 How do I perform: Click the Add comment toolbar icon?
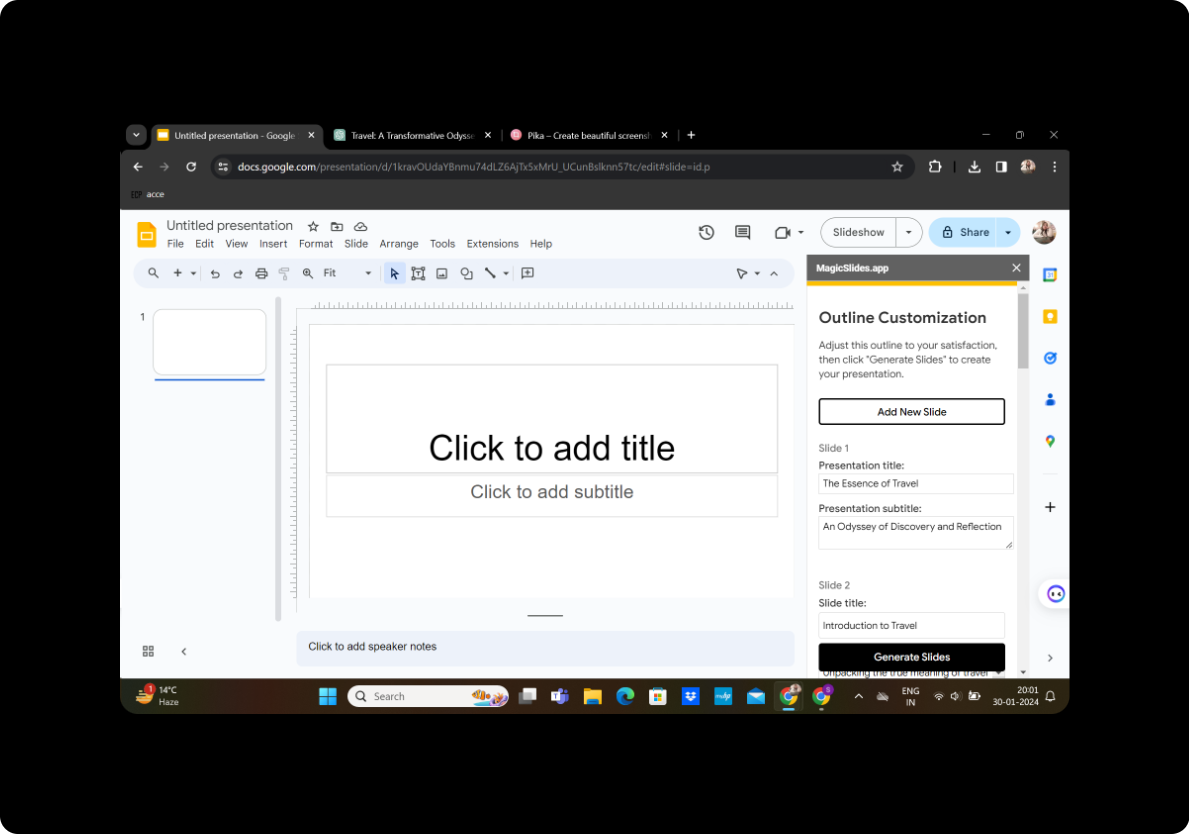[x=528, y=273]
